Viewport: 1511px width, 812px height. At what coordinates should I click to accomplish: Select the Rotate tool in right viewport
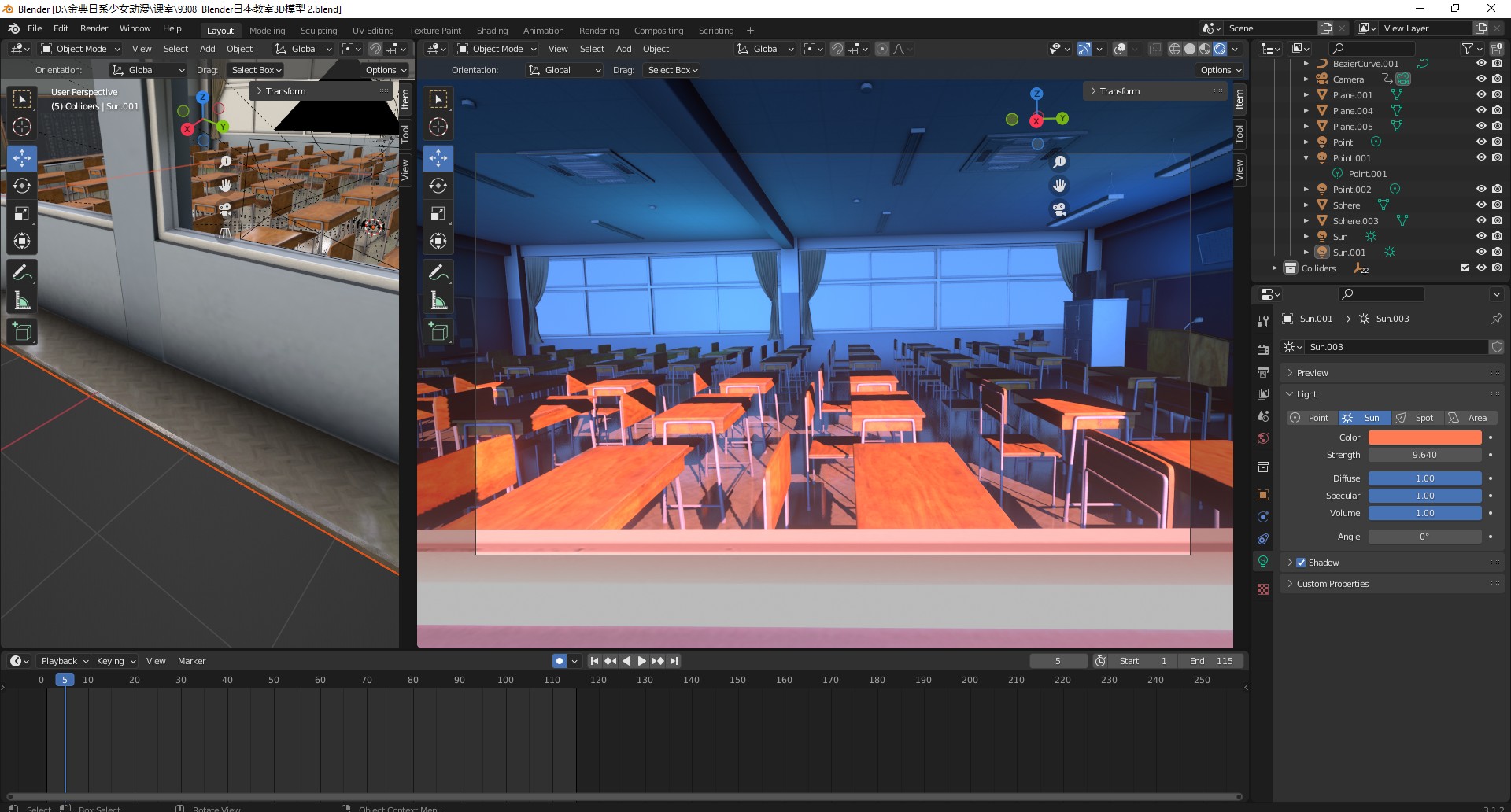pyautogui.click(x=438, y=186)
